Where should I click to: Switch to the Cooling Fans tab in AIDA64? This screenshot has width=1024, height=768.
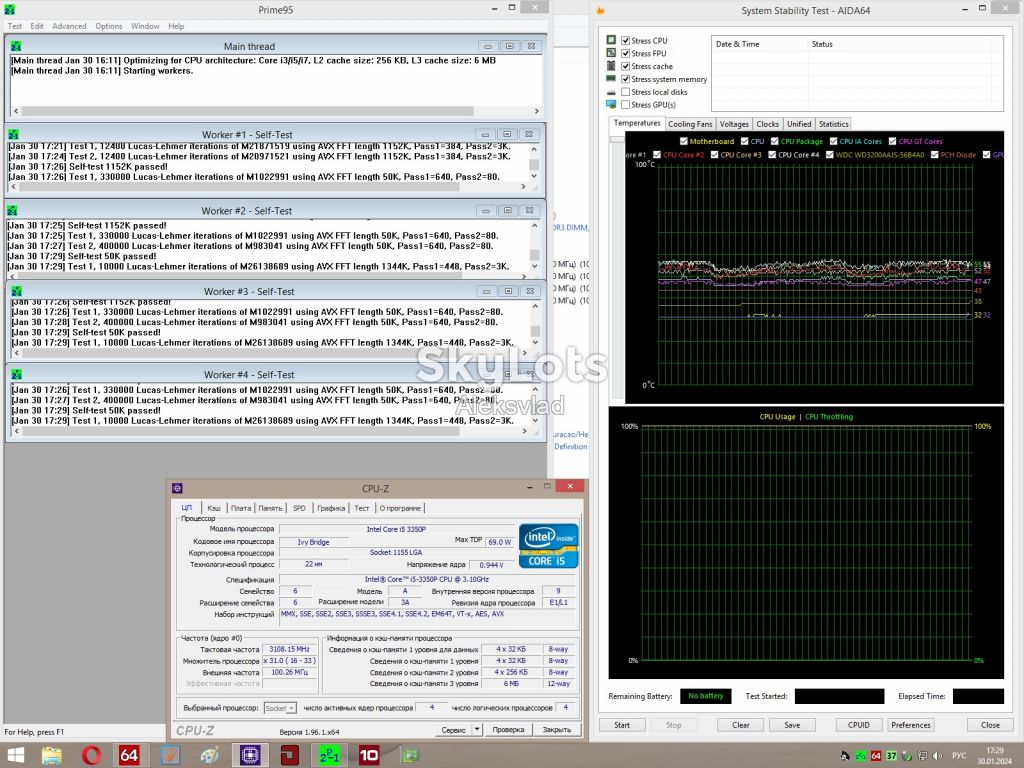pos(690,124)
